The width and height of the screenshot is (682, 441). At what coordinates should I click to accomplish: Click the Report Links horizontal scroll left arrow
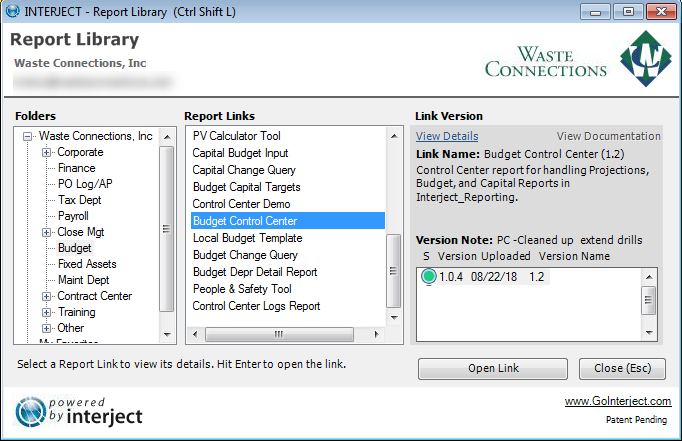(x=195, y=334)
